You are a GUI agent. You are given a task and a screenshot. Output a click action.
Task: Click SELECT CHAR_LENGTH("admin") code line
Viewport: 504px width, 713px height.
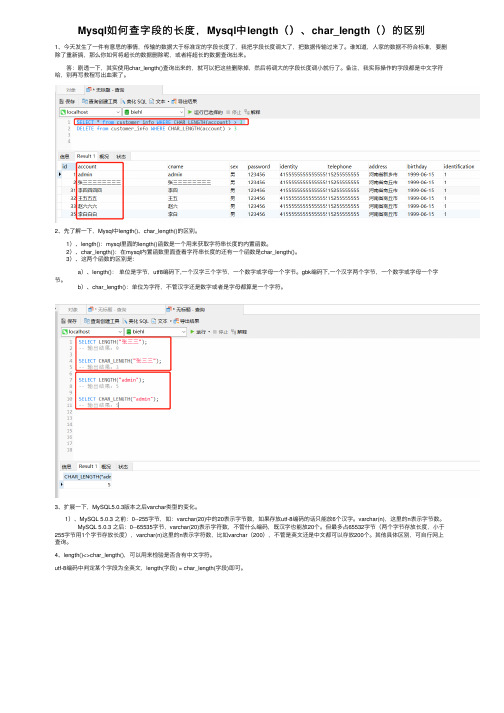click(118, 399)
